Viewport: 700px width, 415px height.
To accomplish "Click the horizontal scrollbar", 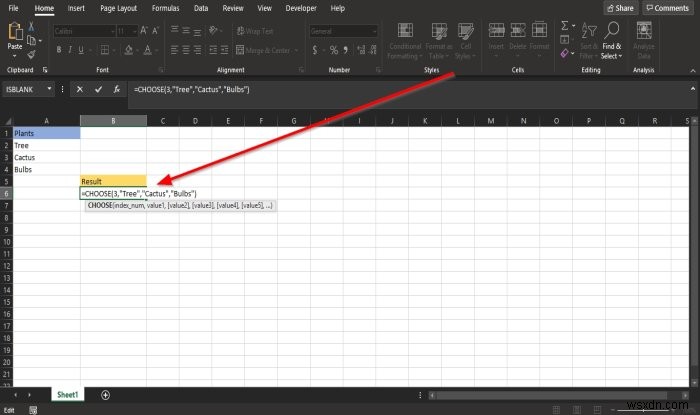I will tap(551, 395).
